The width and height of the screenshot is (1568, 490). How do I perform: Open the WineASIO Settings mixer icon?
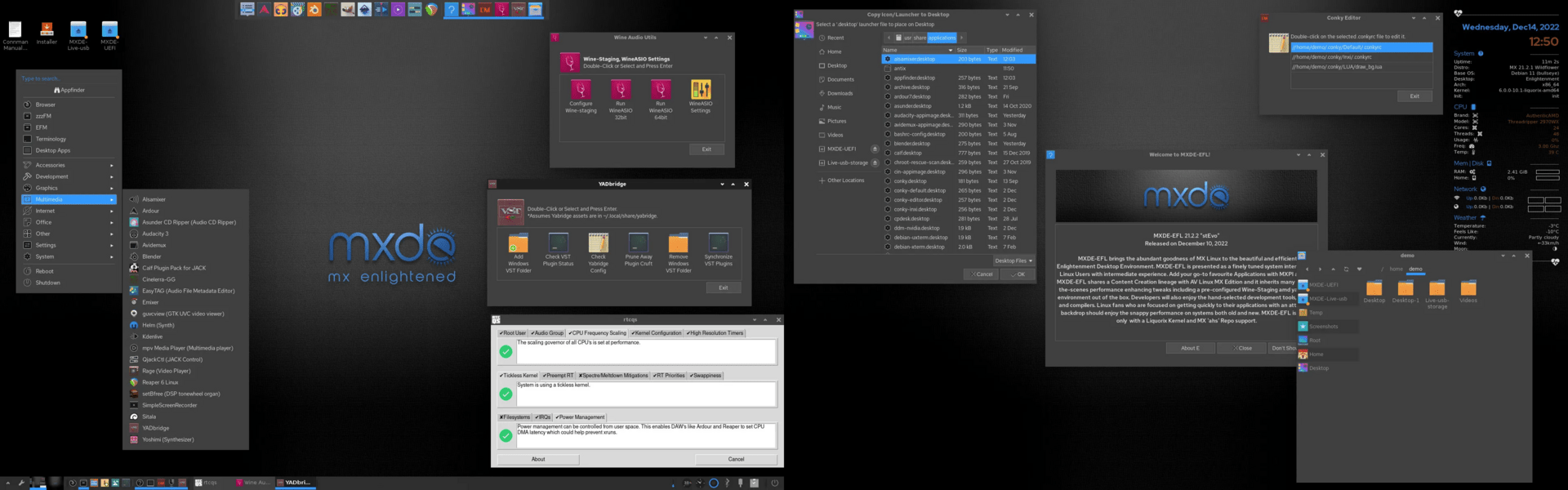tap(700, 90)
